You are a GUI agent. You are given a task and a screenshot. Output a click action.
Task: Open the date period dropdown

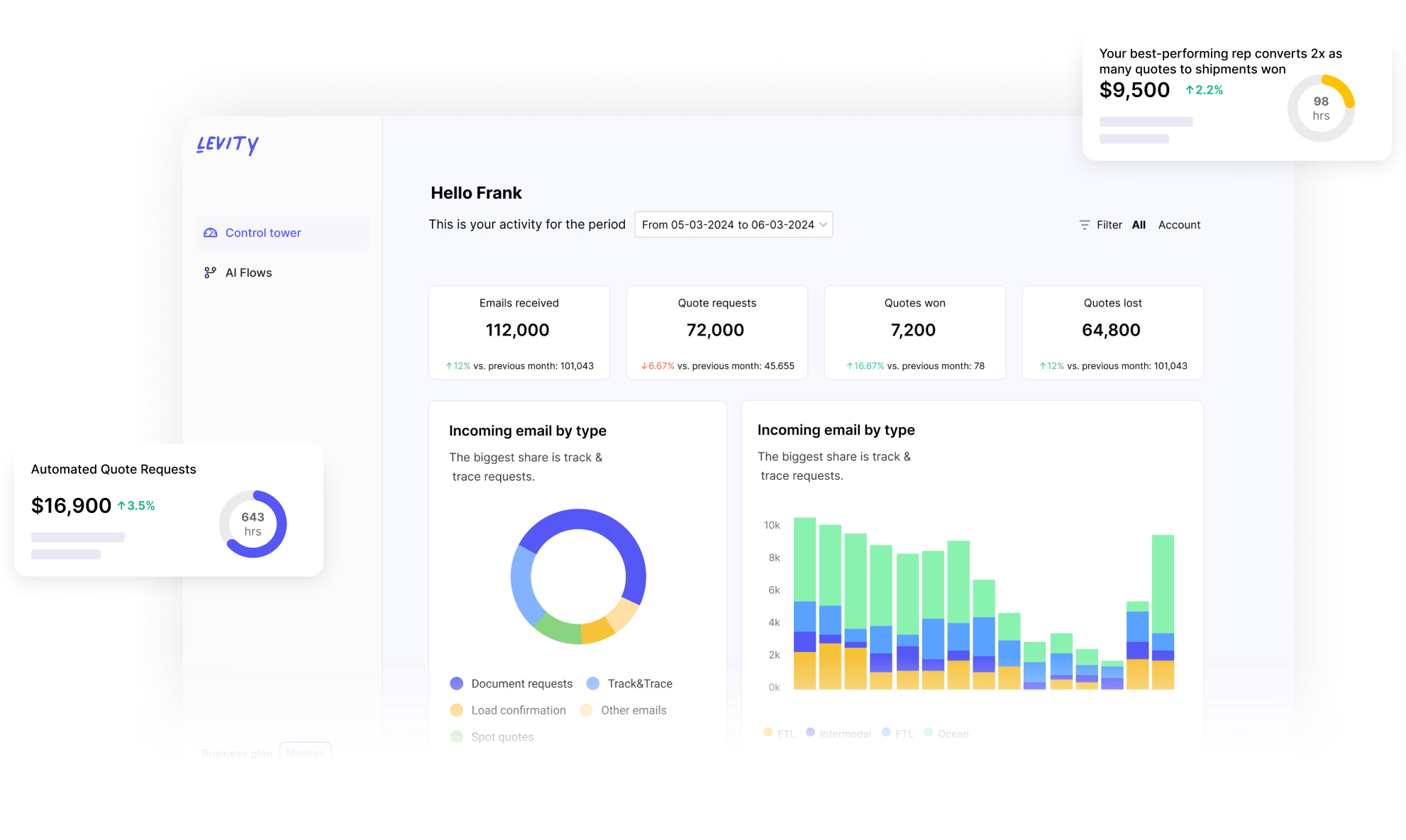733,225
